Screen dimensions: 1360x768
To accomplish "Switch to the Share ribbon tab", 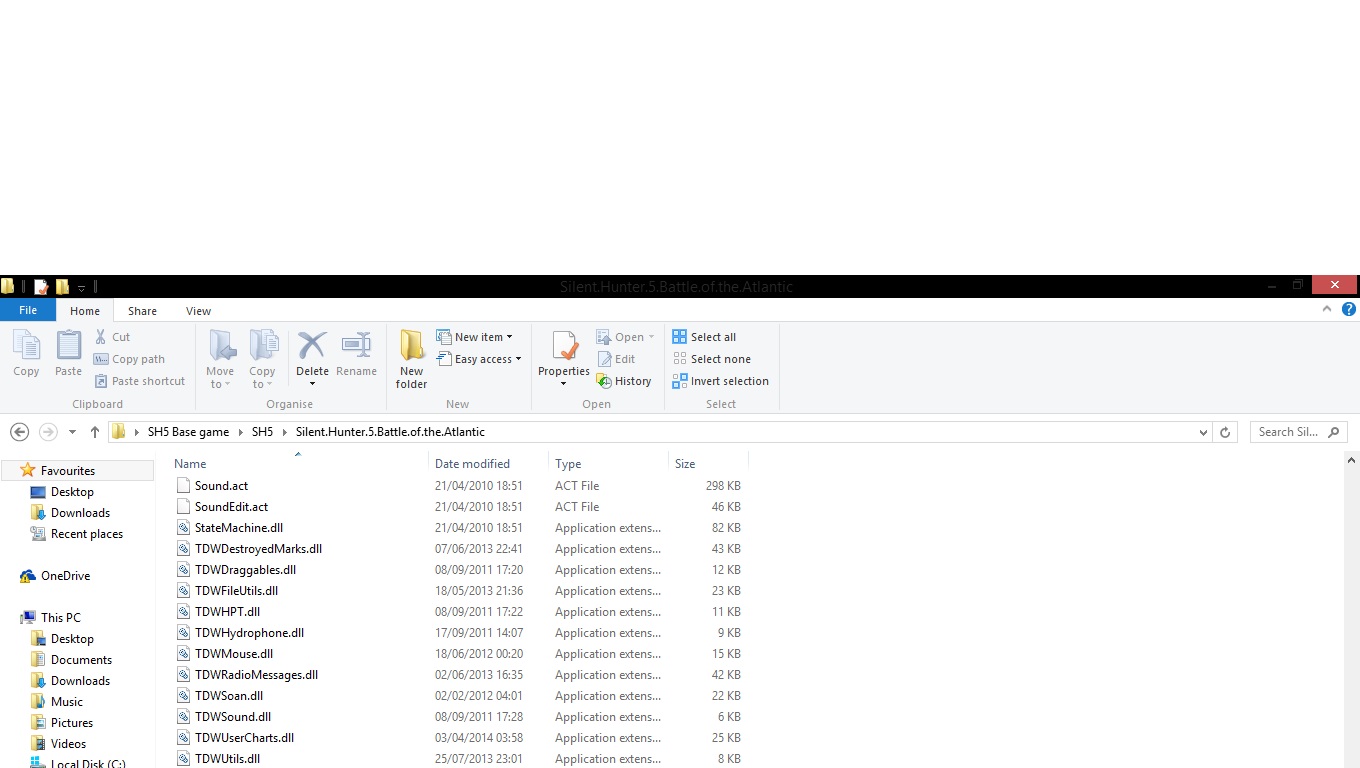I will point(142,311).
